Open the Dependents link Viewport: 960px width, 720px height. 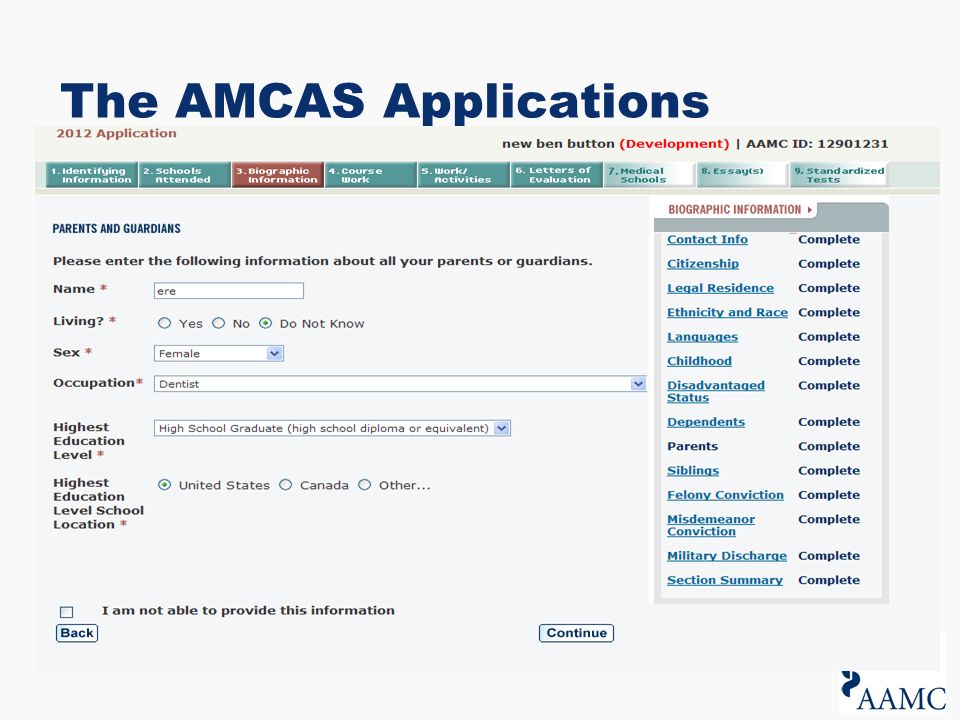point(706,422)
